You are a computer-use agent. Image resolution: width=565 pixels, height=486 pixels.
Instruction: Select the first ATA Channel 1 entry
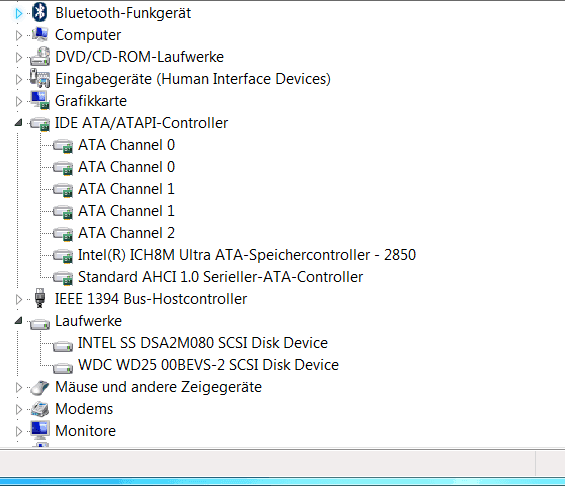click(126, 189)
